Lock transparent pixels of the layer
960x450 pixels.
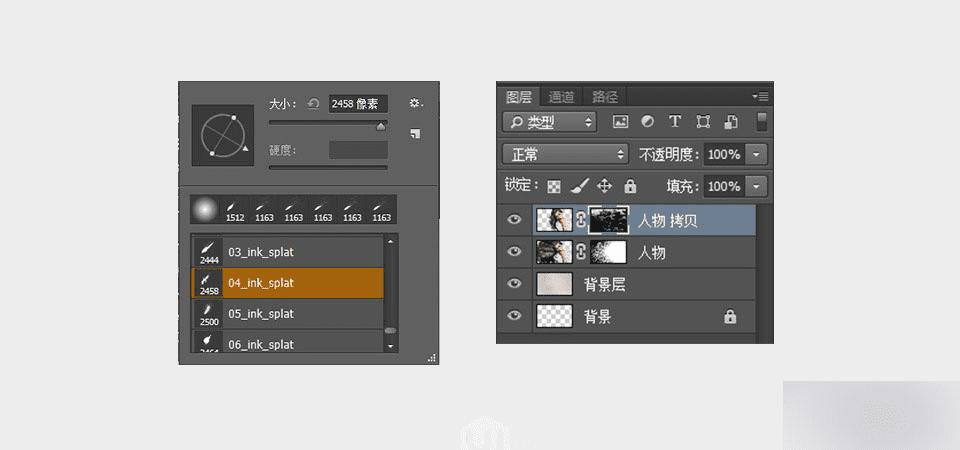(554, 186)
